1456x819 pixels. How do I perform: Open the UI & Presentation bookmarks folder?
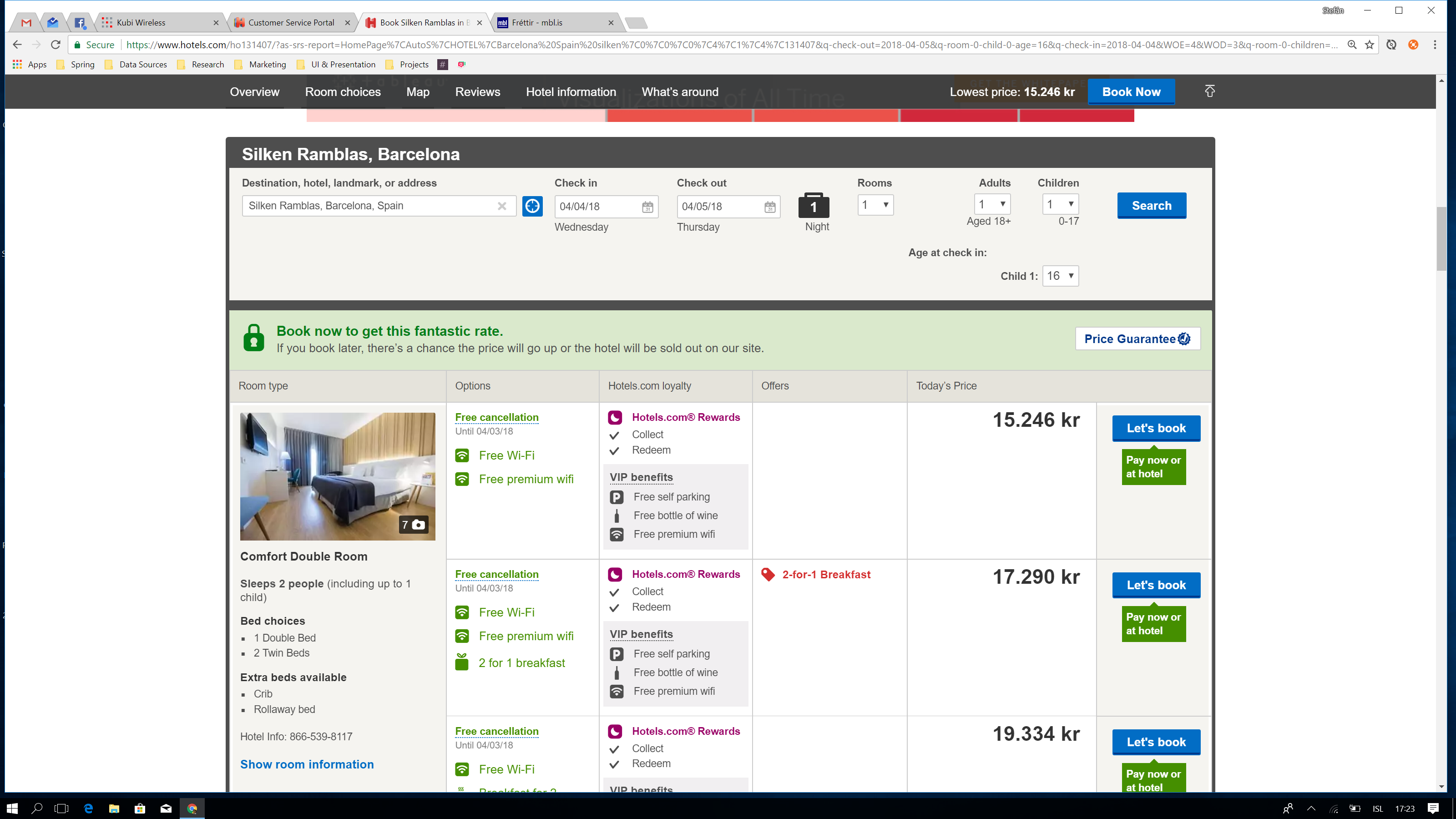336,65
